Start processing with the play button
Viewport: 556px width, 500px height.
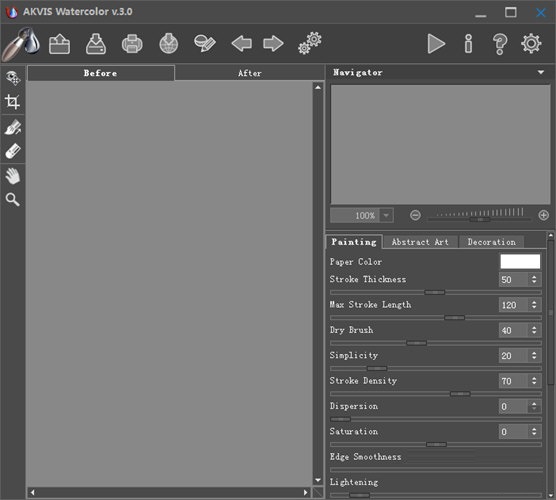click(x=436, y=44)
